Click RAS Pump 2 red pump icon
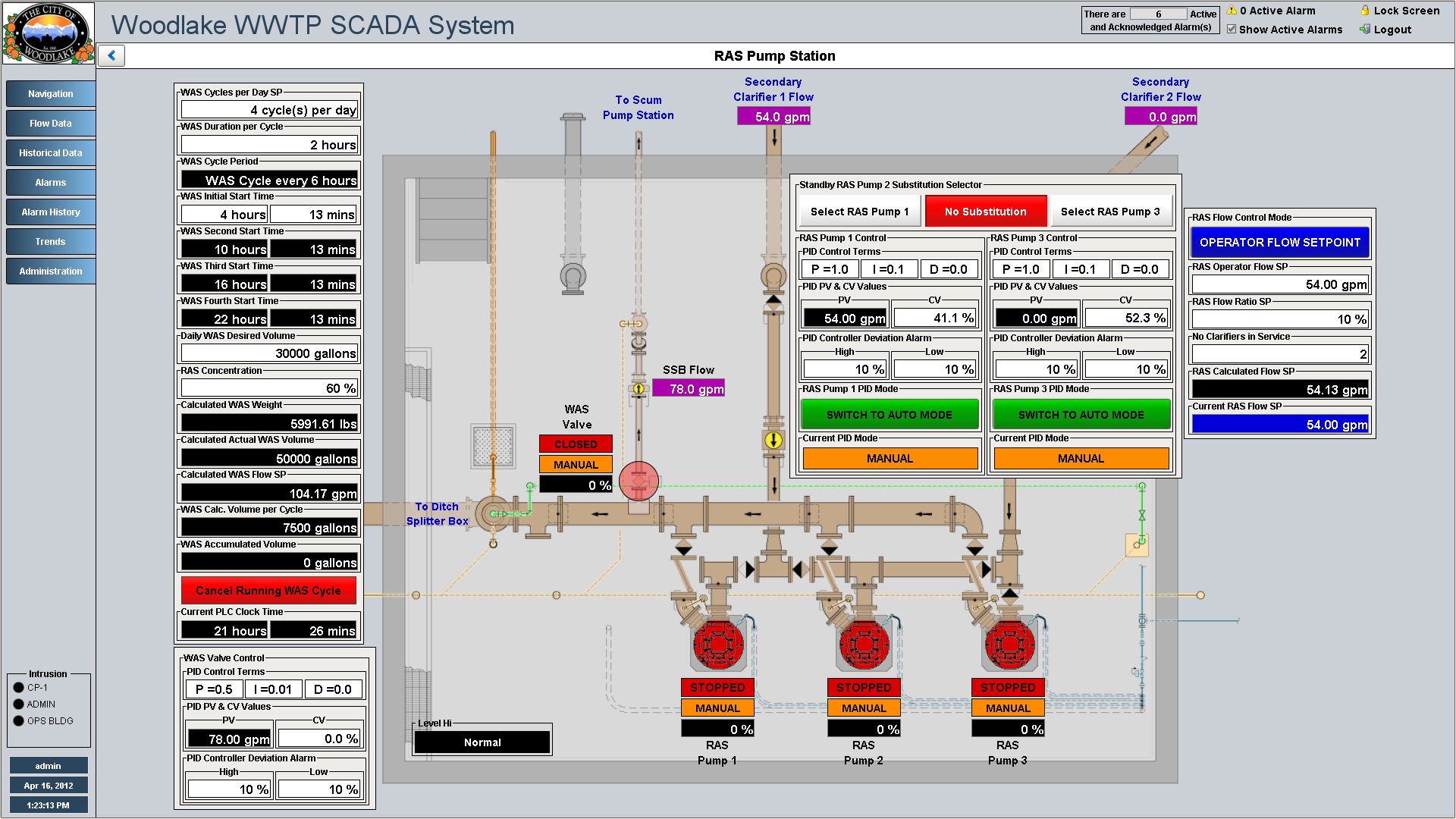 864,645
